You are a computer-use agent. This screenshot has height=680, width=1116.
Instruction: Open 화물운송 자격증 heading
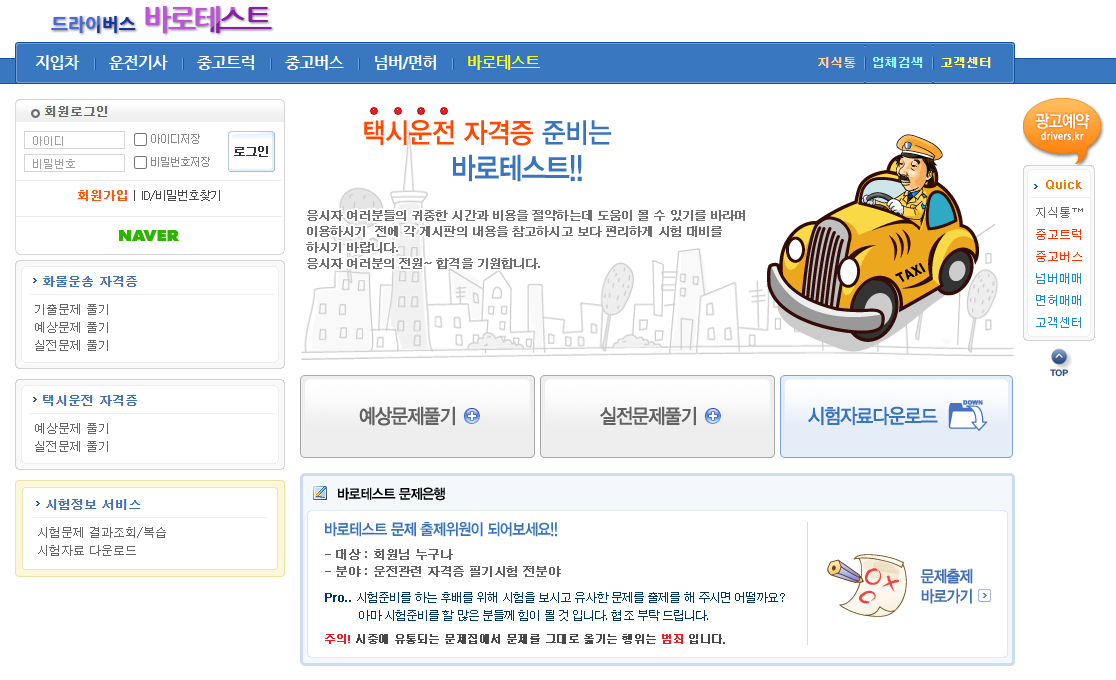89,281
